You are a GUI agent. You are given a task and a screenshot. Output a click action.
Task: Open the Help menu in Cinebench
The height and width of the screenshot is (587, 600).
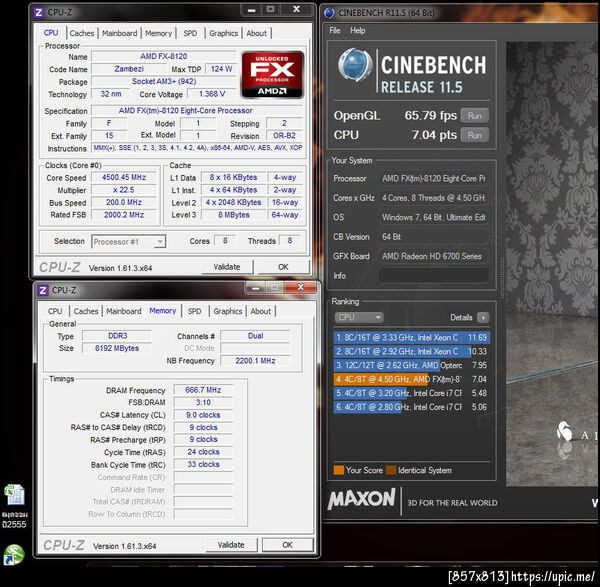click(357, 31)
